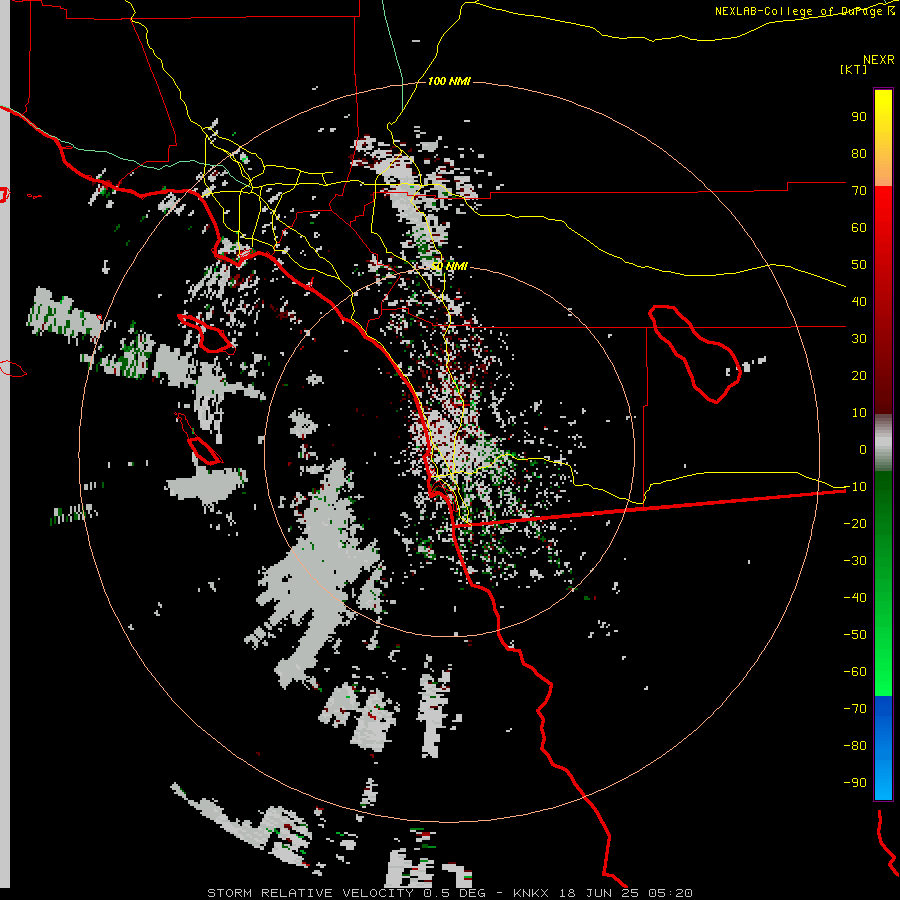Click the -70 knot scale label
The image size is (900, 900).
[855, 709]
